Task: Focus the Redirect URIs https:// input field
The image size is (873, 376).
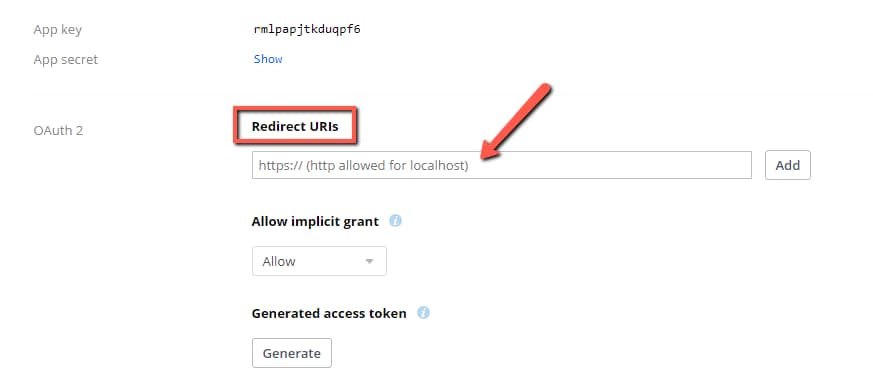Action: tap(502, 165)
